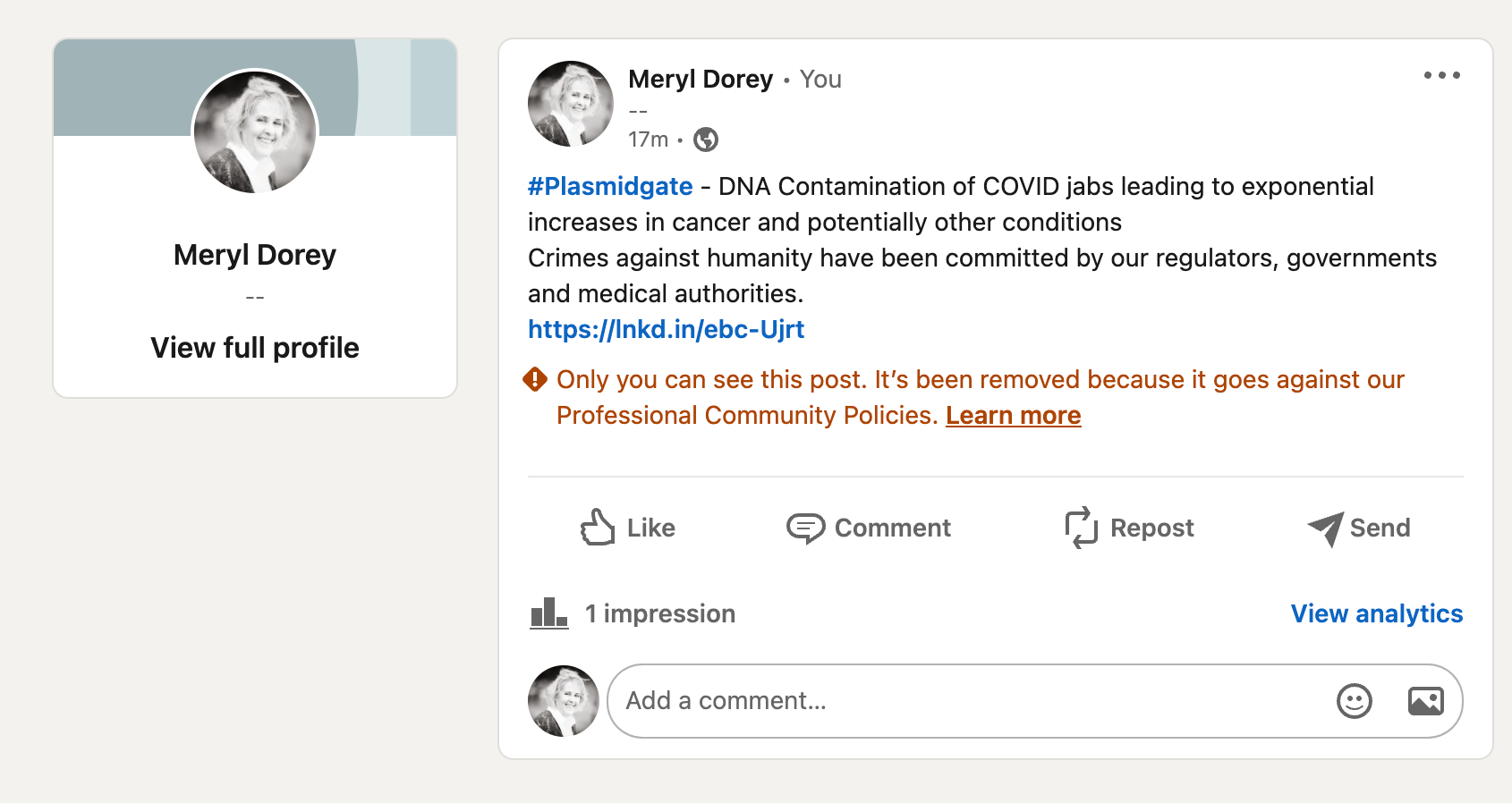The height and width of the screenshot is (803, 1512).
Task: Click the #Plasmidgate hashtag
Action: (x=610, y=186)
